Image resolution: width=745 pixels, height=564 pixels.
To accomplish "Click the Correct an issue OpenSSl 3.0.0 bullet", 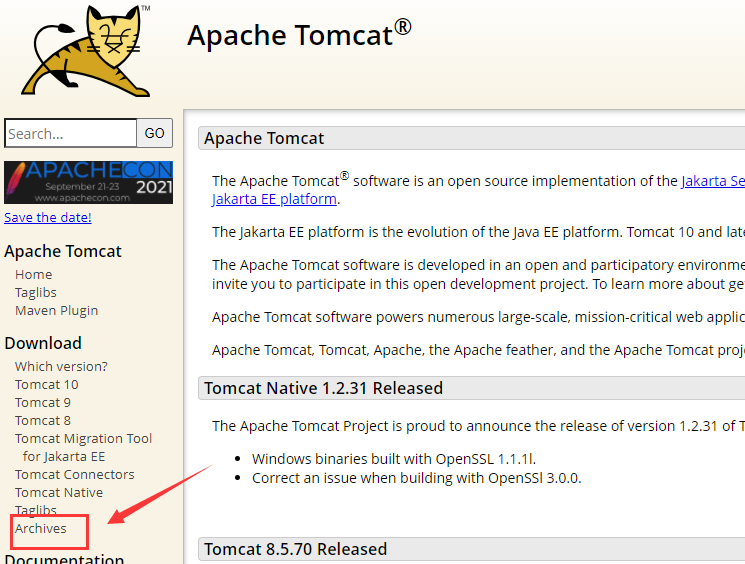I will click(x=417, y=478).
